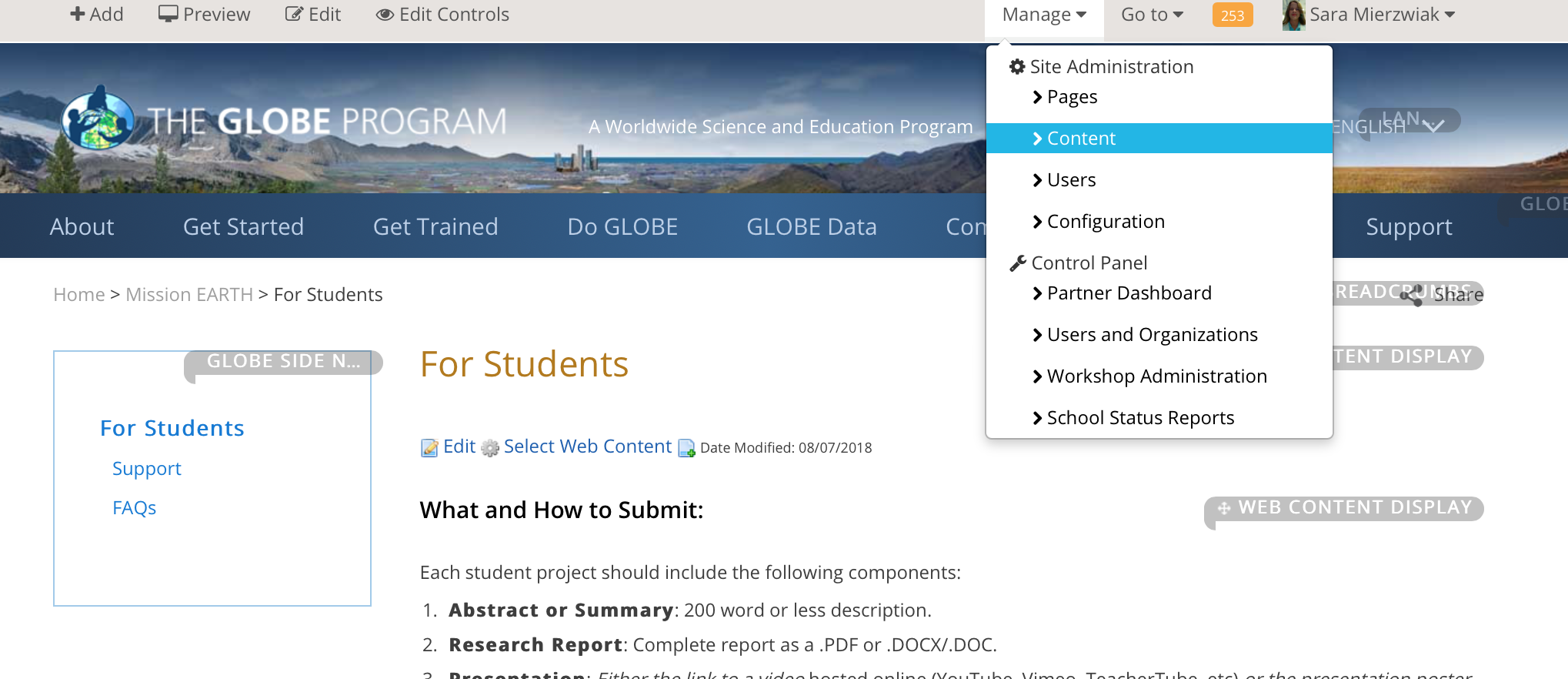The image size is (1568, 679).
Task: Open the Get Started navigation tab
Action: click(x=243, y=226)
